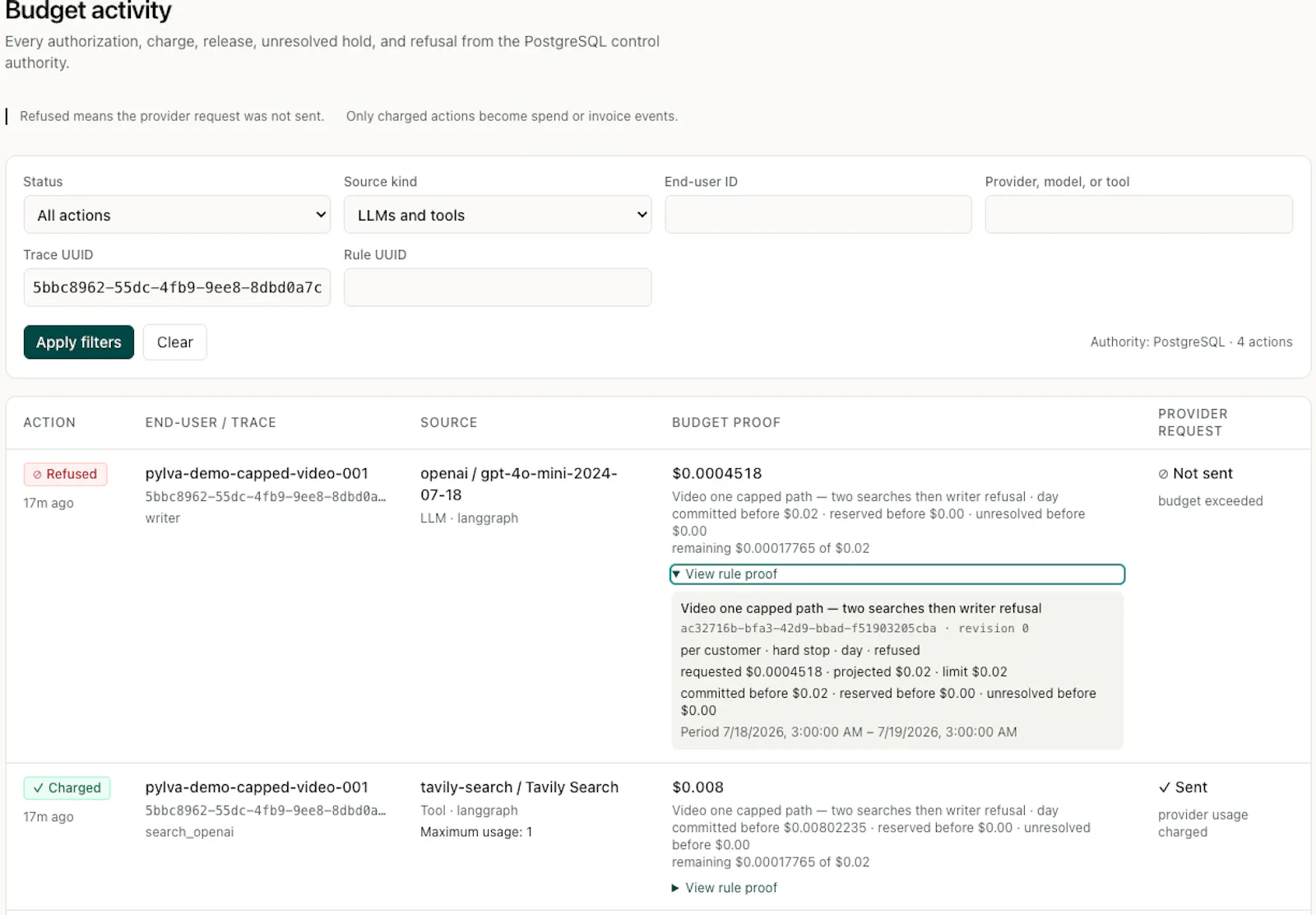Image resolution: width=1316 pixels, height=915 pixels.
Task: Click the trace UUID under the Charged row end-user
Action: [x=266, y=810]
